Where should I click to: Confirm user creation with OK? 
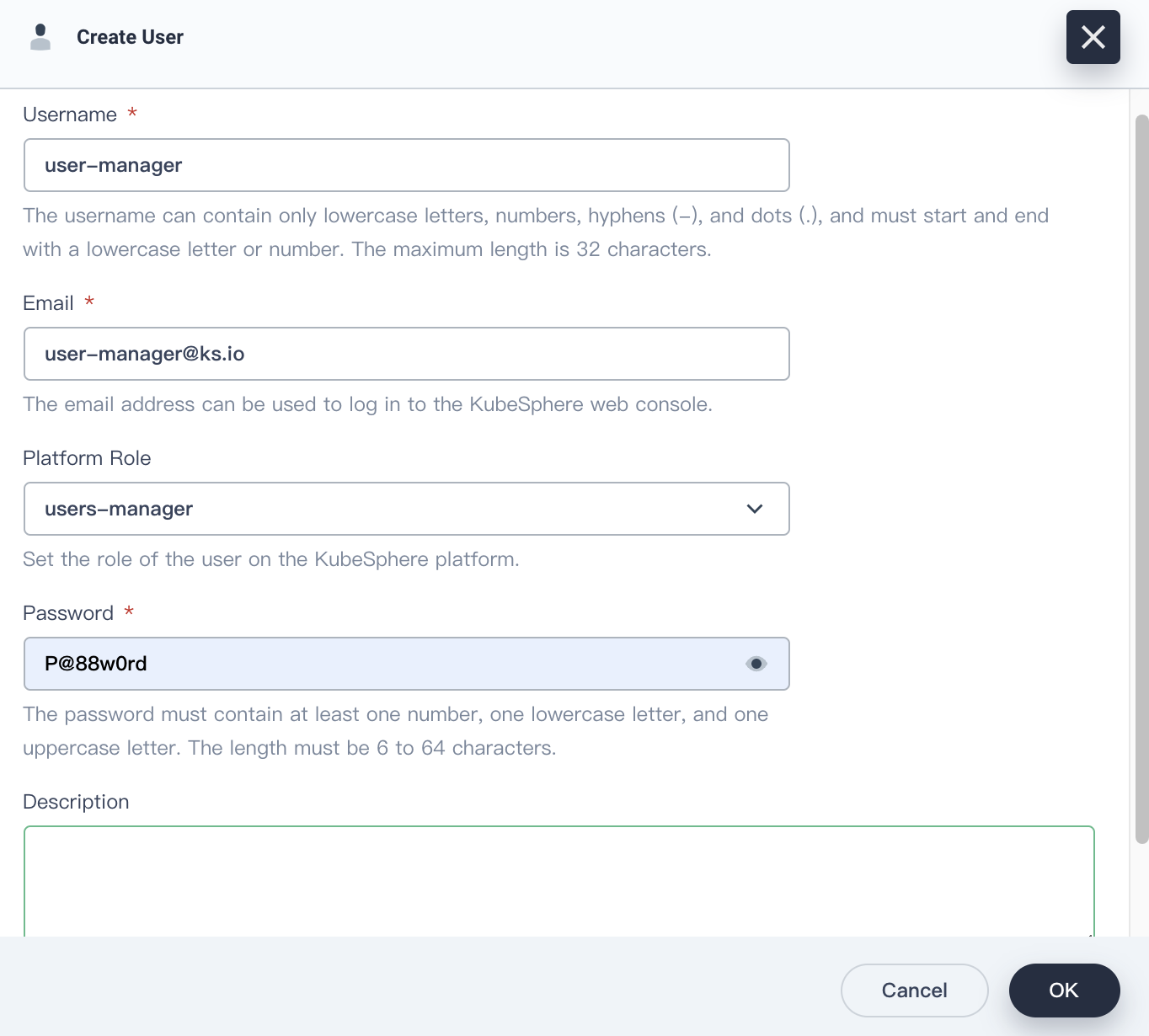[1064, 991]
